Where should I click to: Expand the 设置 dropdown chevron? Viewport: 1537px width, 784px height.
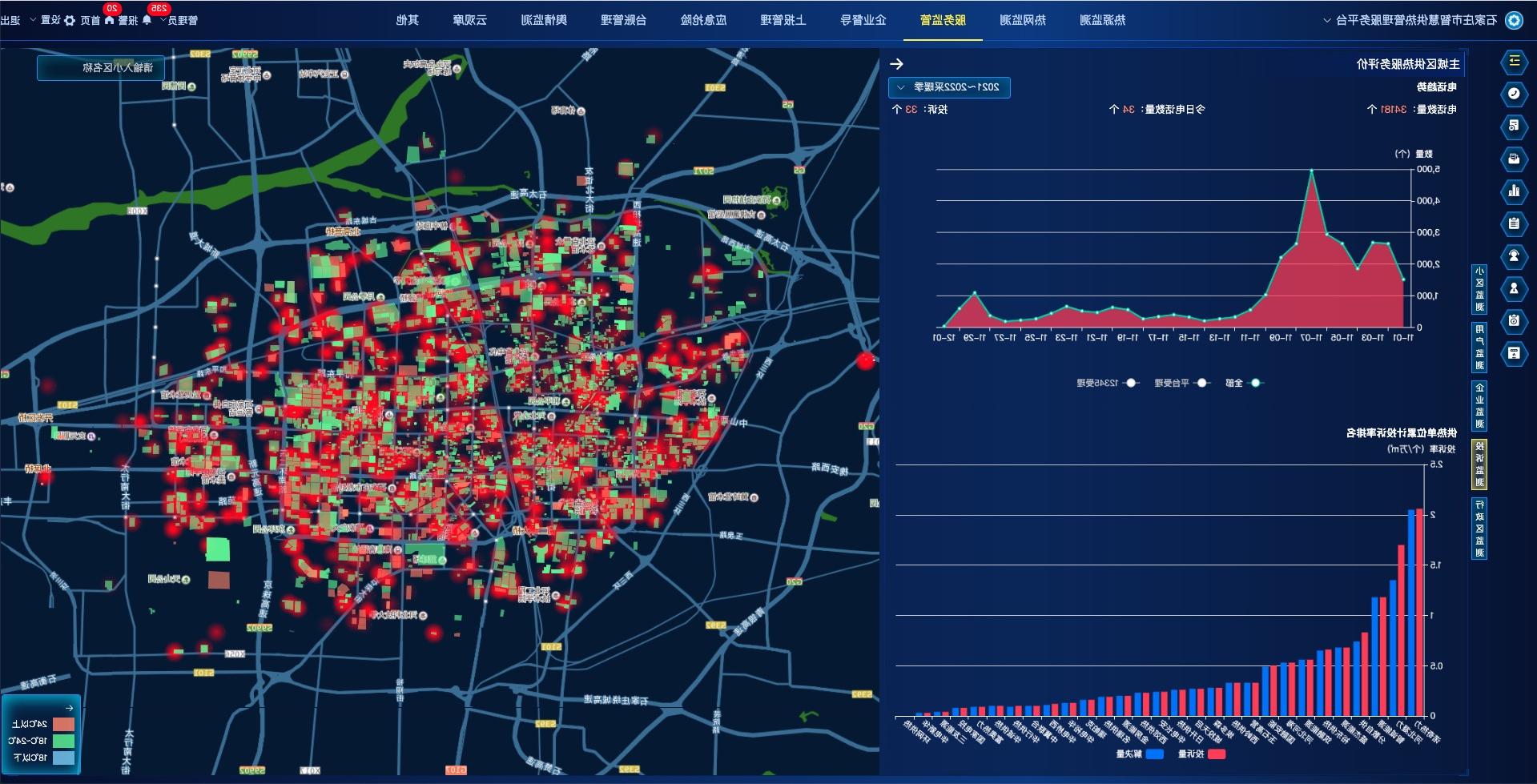tap(34, 21)
